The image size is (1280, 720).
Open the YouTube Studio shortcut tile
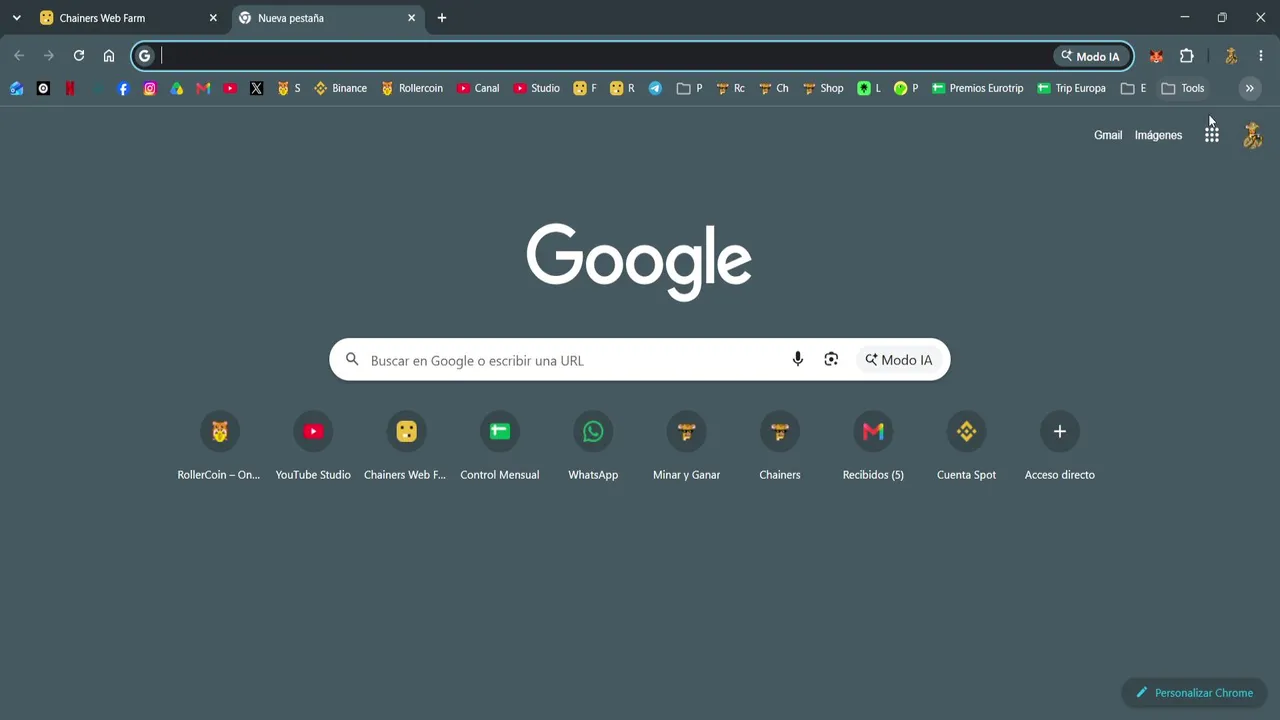(313, 446)
